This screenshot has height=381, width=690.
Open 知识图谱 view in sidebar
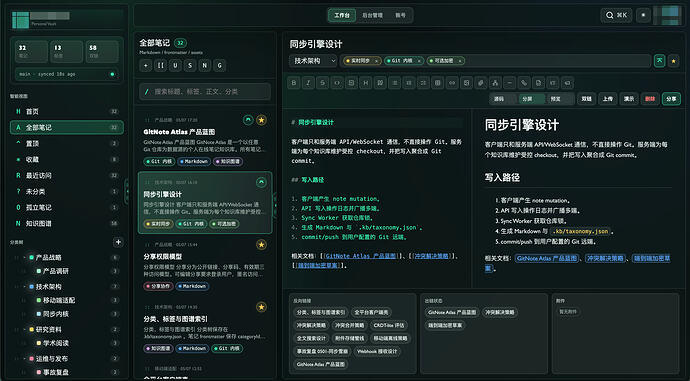(x=66, y=223)
